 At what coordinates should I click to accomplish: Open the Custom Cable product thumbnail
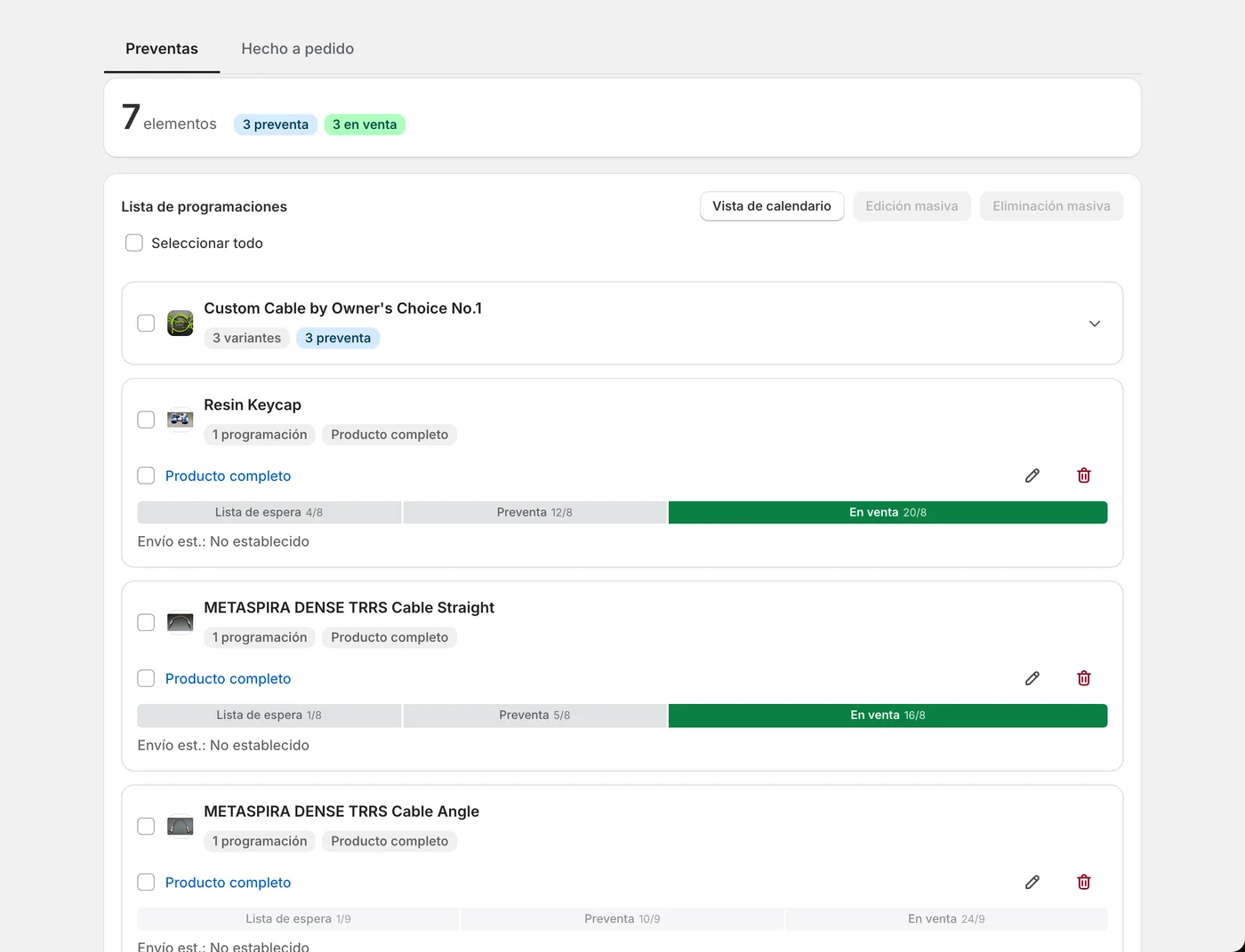(180, 323)
